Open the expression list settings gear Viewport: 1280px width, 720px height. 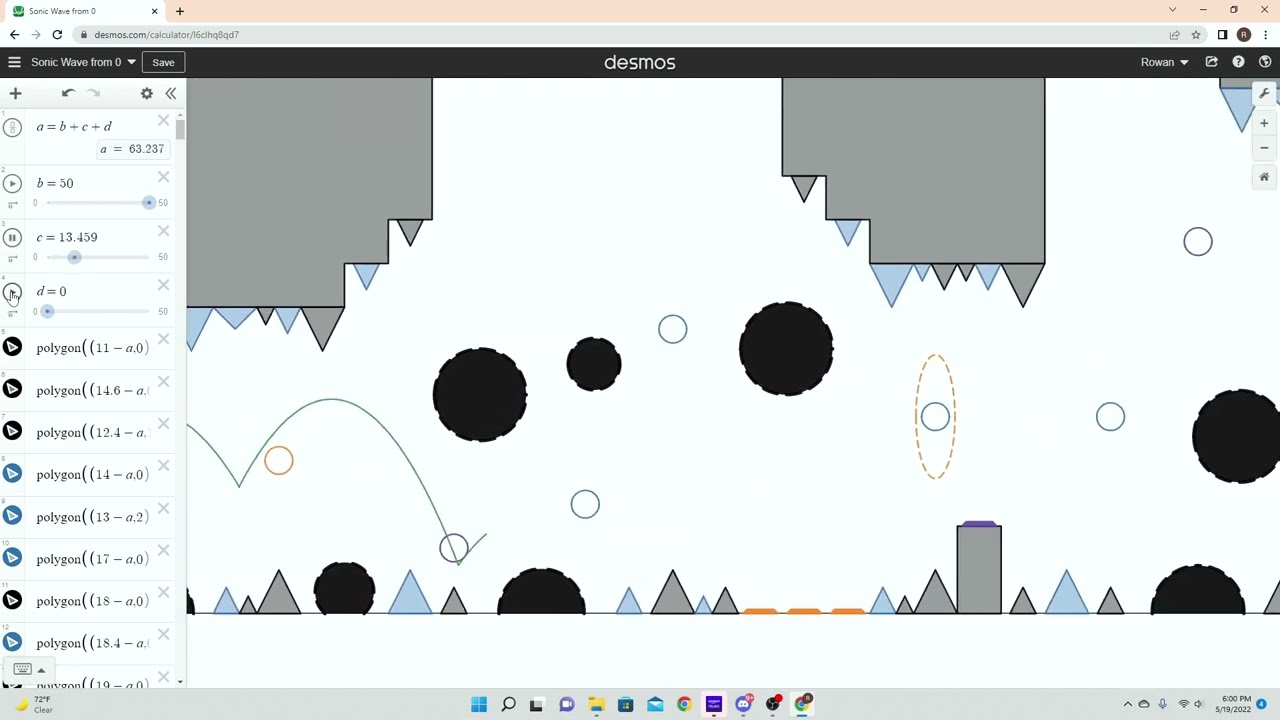[x=147, y=93]
